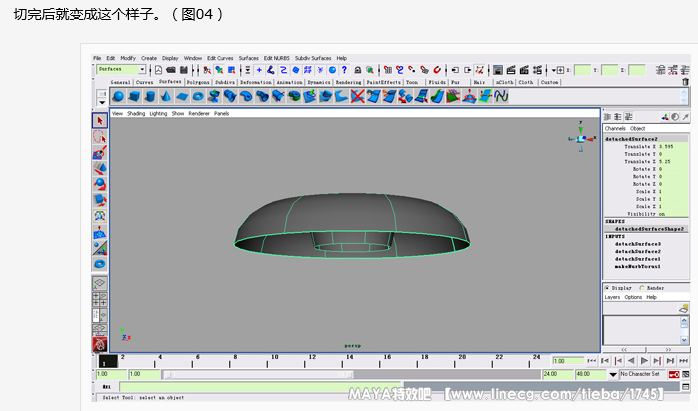The image size is (698, 411).
Task: Click the Save Scene icon
Action: (184, 70)
